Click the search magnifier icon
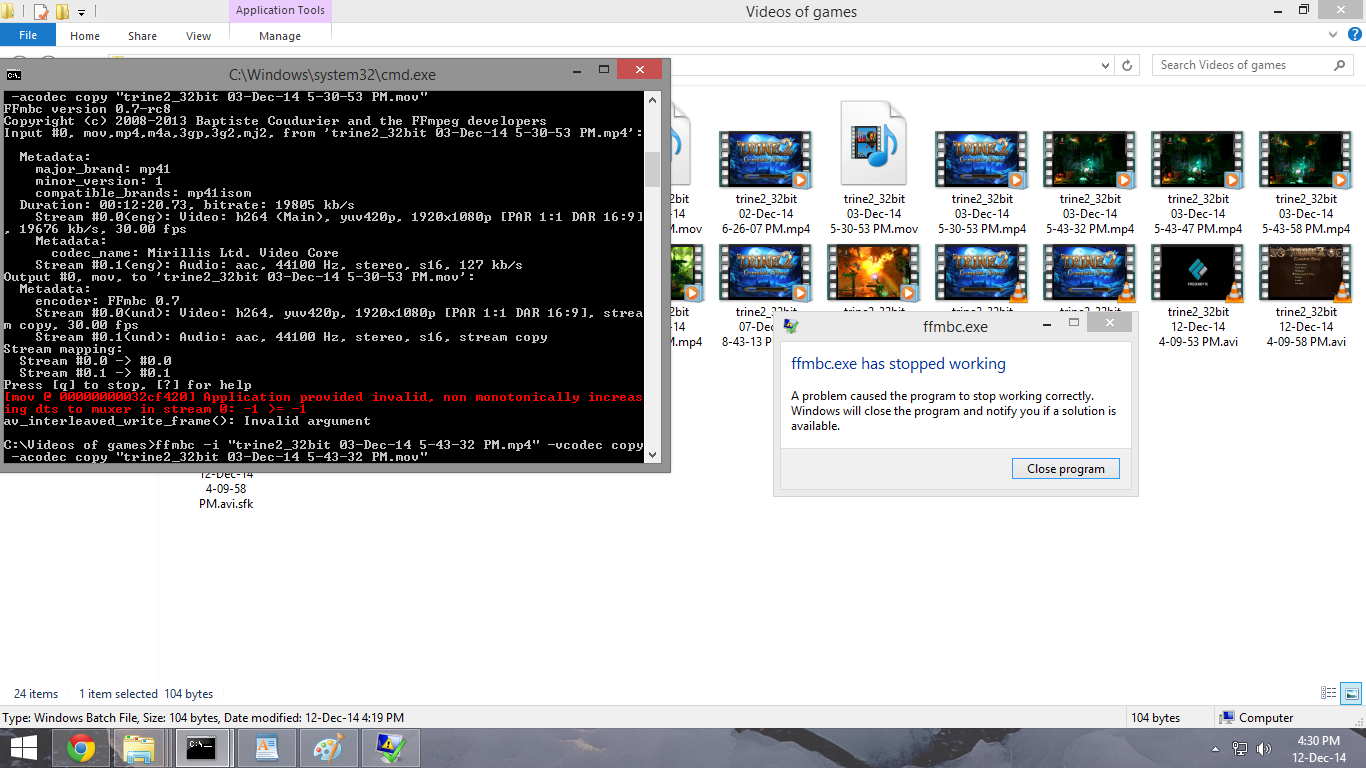1366x768 pixels. (x=1340, y=65)
